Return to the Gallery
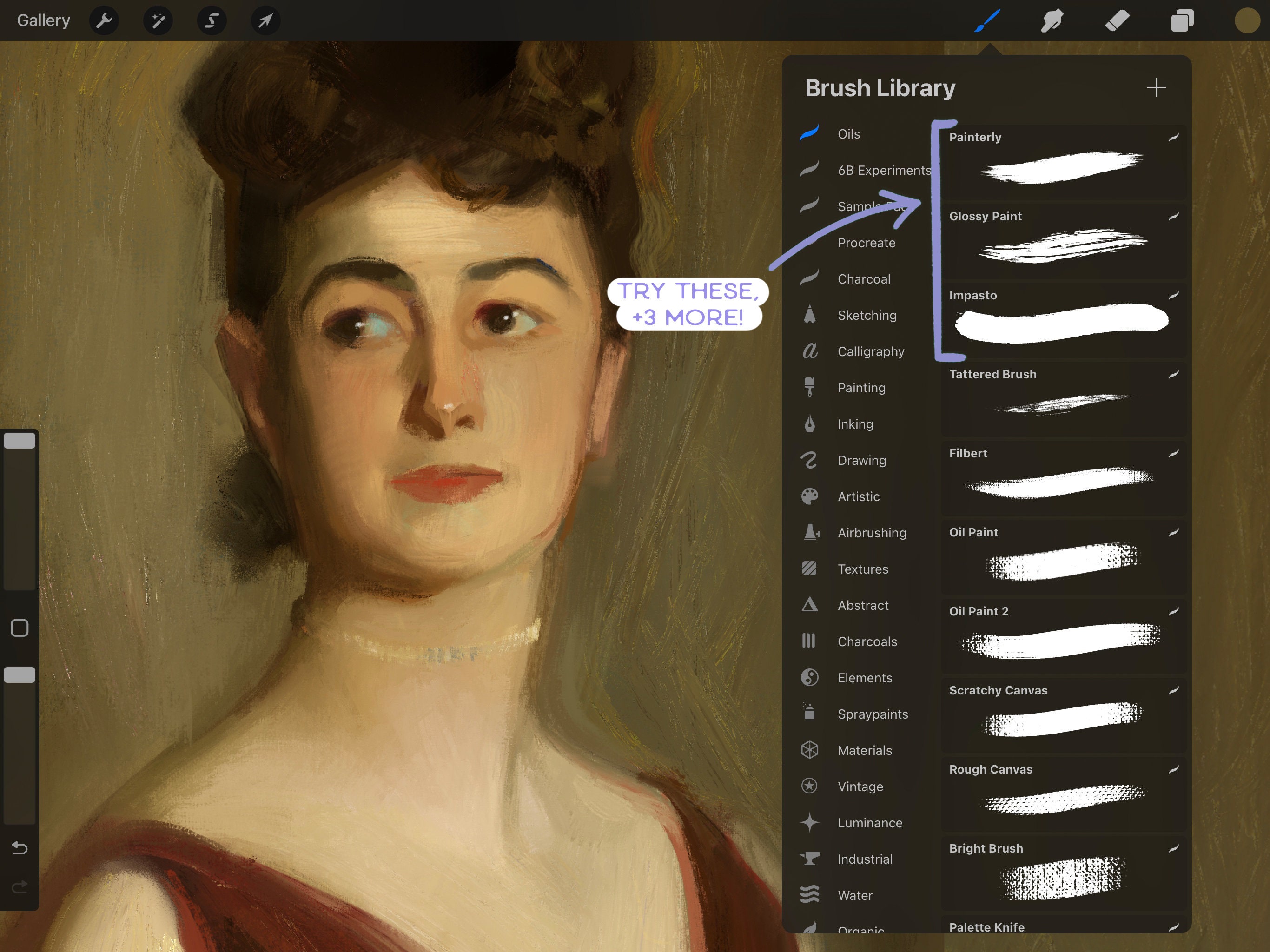 pos(43,20)
